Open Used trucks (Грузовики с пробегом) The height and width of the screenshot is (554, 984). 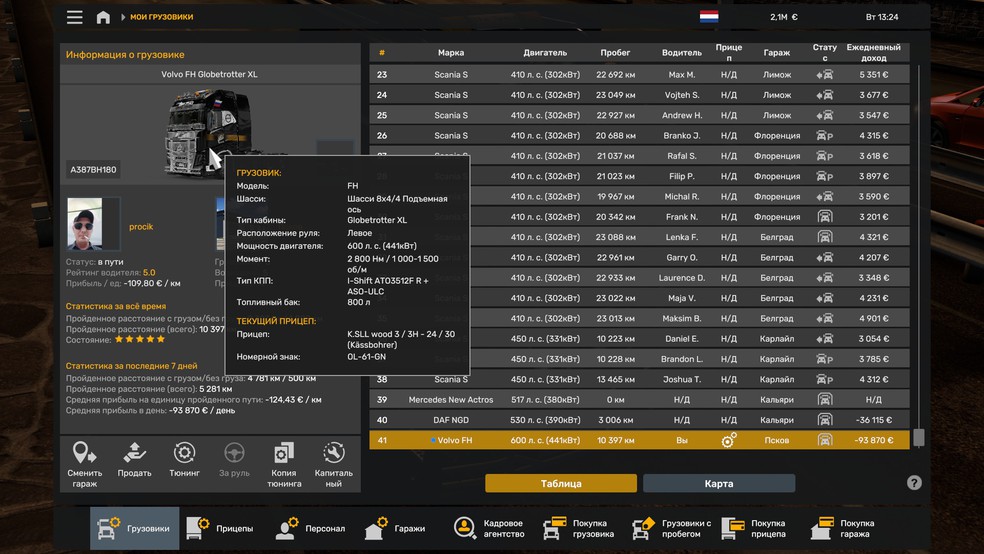(671, 528)
